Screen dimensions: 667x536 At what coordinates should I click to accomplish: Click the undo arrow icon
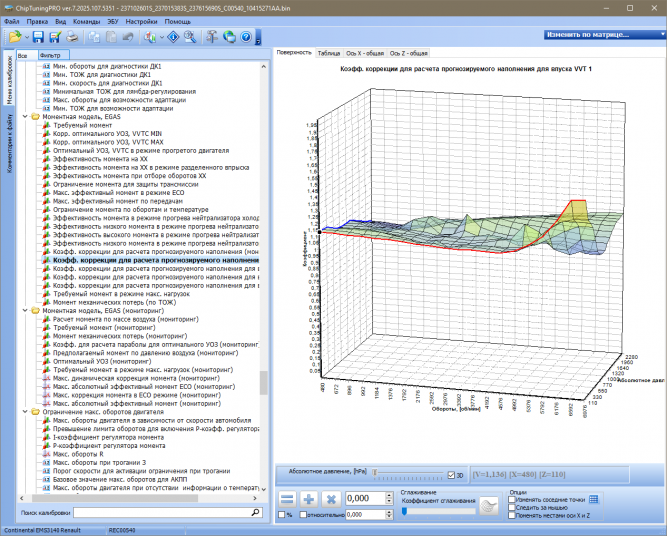[x=128, y=37]
